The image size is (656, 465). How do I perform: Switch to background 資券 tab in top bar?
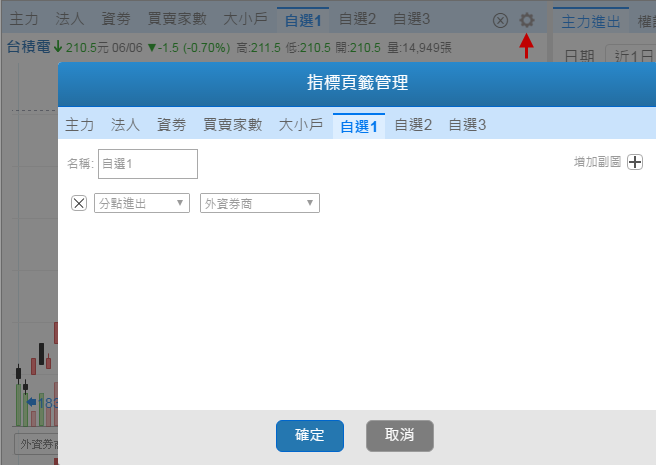pyautogui.click(x=116, y=19)
